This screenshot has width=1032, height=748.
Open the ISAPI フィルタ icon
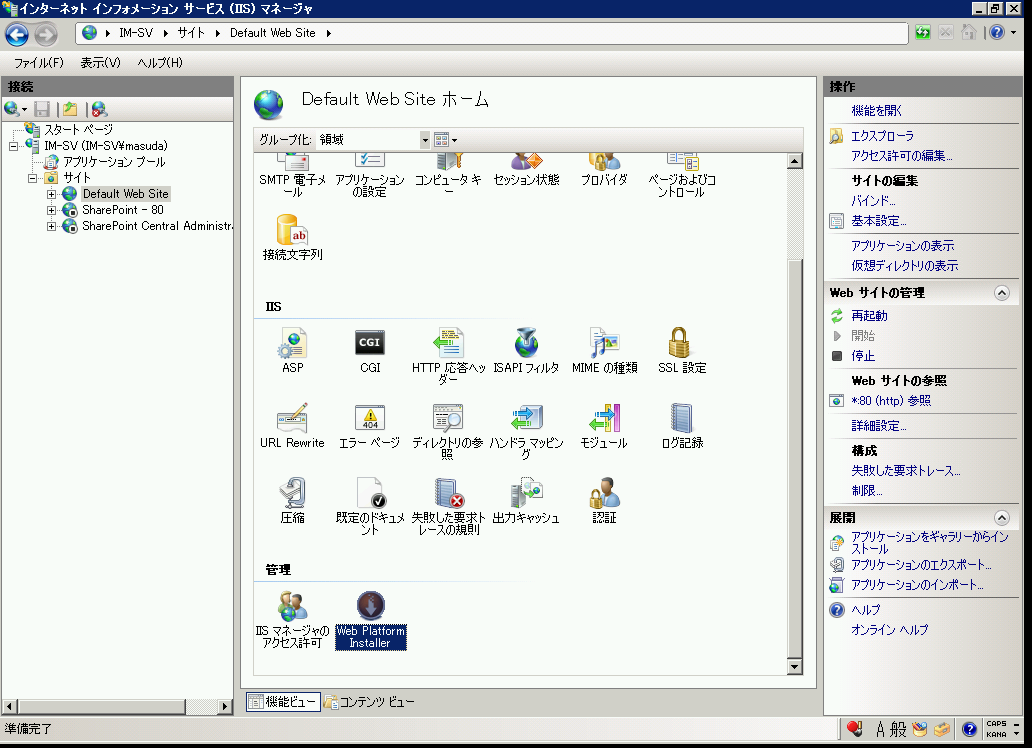coord(527,344)
